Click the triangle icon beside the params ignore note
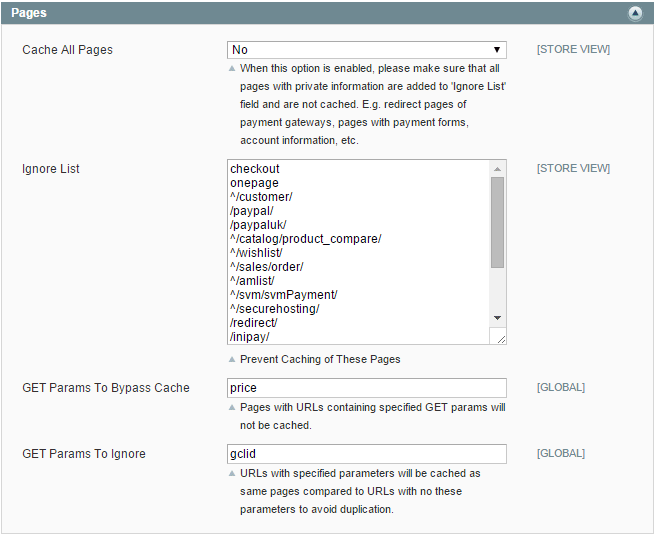 233,474
